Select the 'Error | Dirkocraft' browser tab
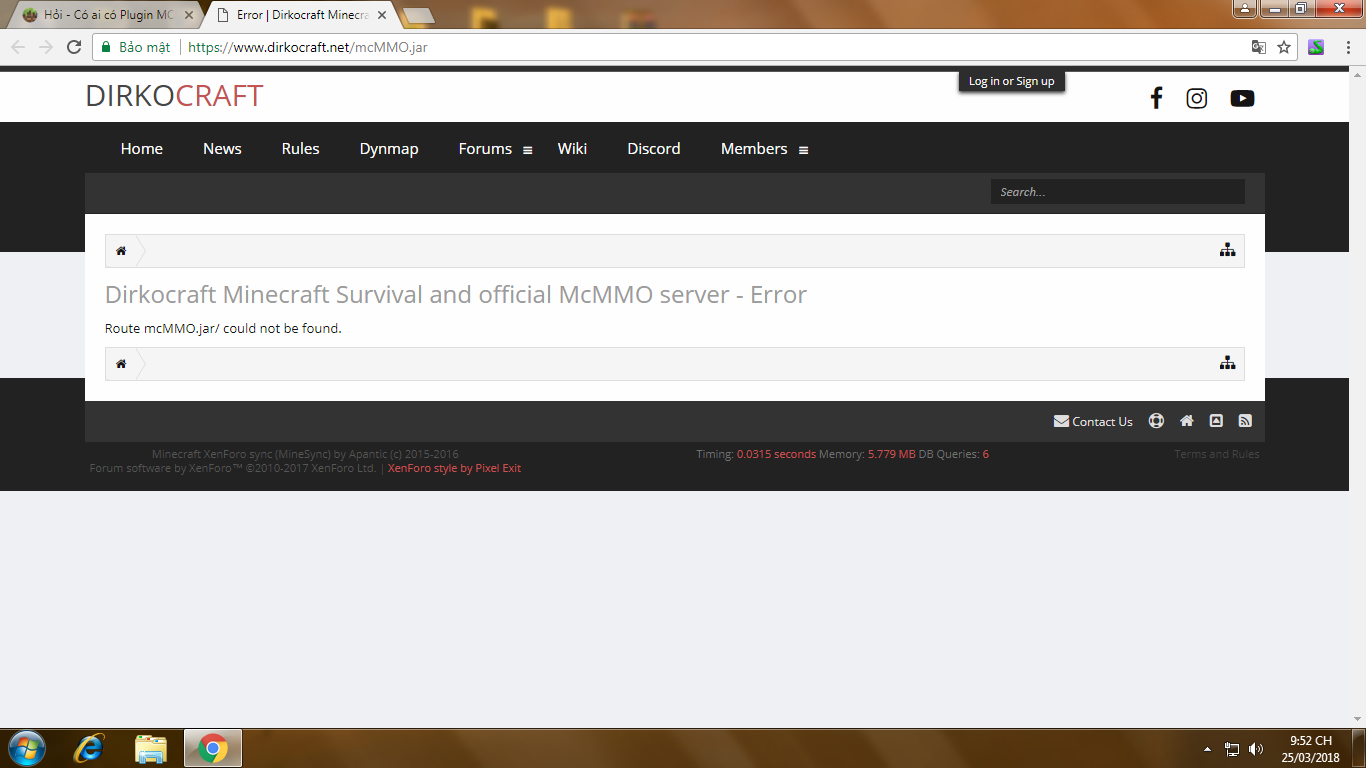The image size is (1366, 768). coord(300,15)
